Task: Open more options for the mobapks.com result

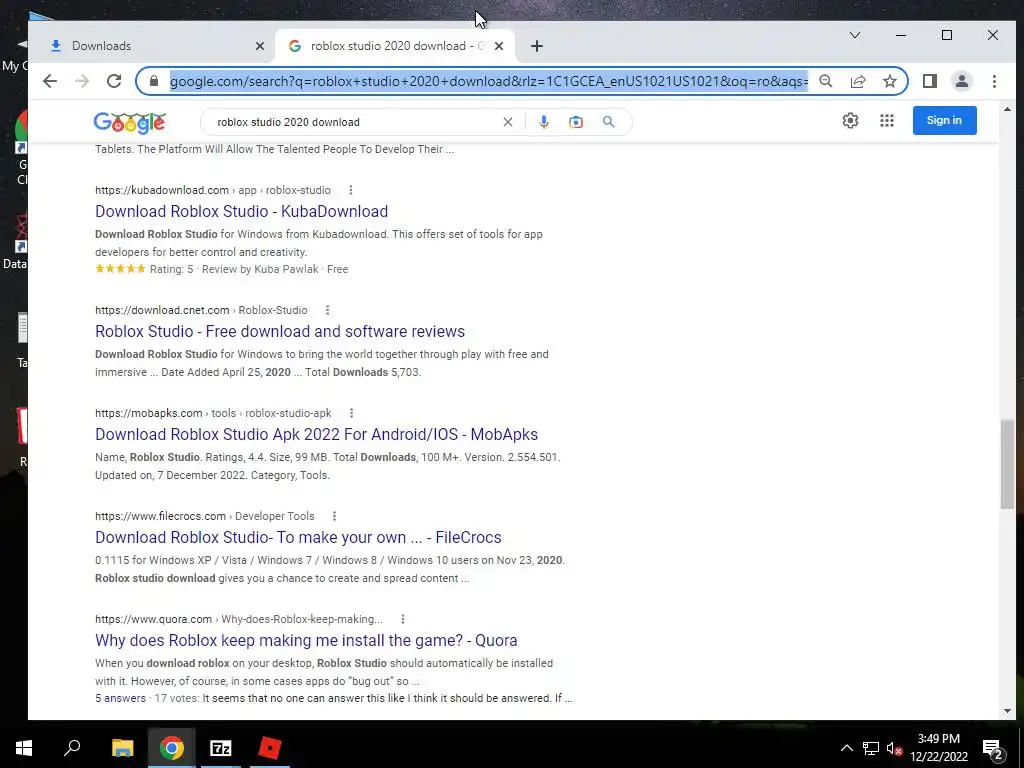Action: coord(351,413)
